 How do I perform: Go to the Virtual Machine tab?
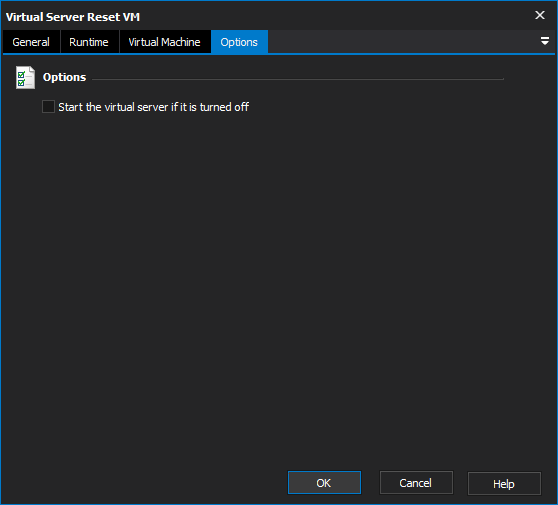[x=164, y=42]
